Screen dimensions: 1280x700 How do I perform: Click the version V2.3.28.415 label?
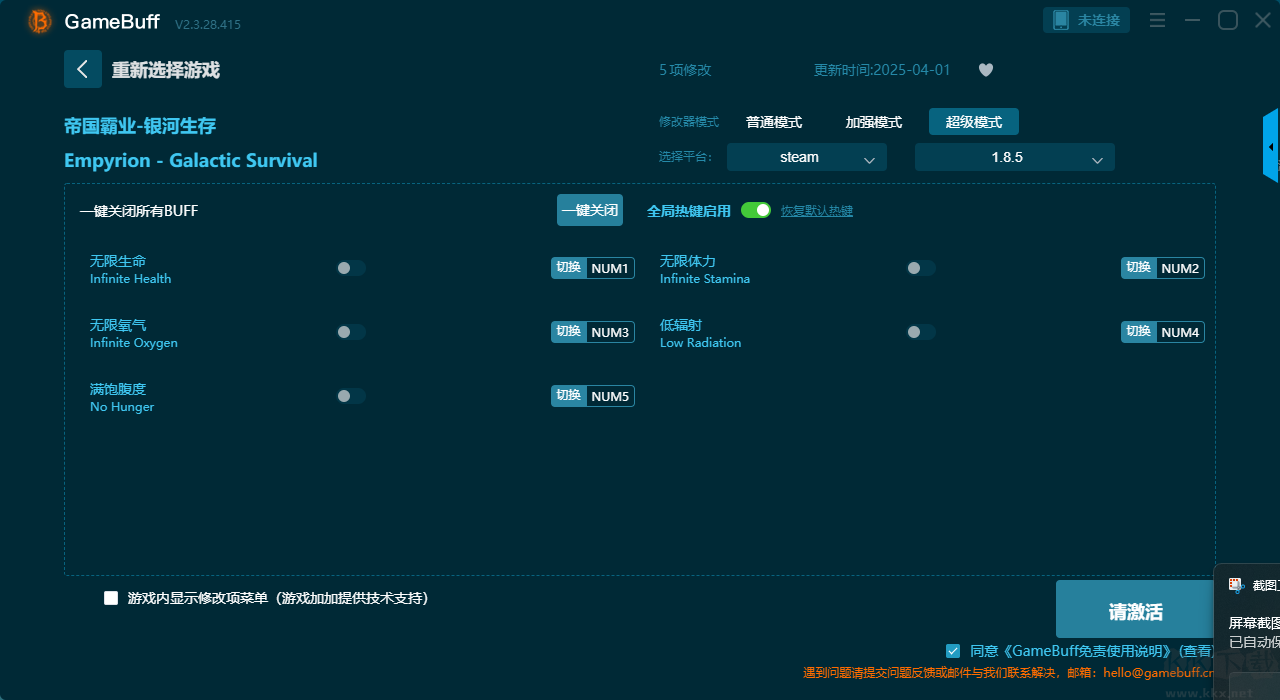pyautogui.click(x=208, y=24)
